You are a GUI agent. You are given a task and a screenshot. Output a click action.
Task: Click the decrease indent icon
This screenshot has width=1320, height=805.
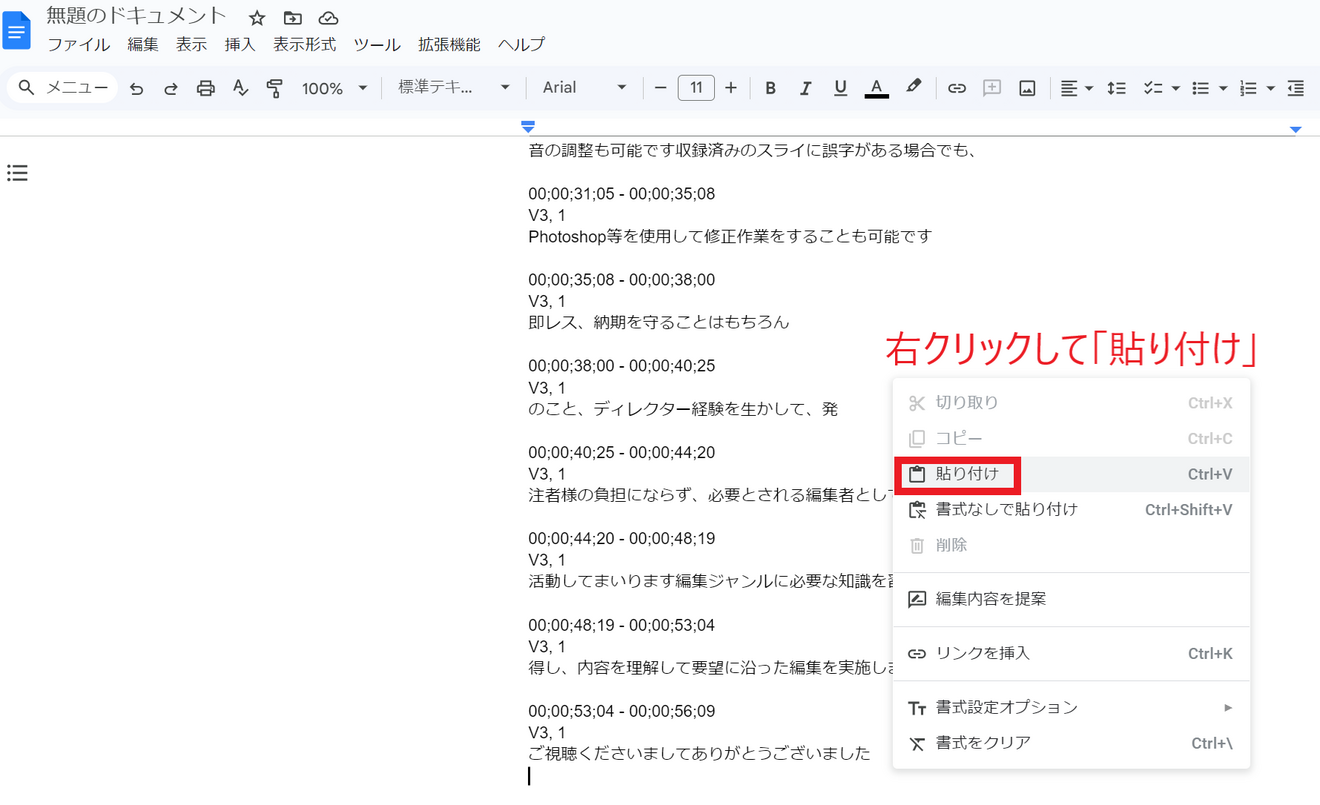1296,88
